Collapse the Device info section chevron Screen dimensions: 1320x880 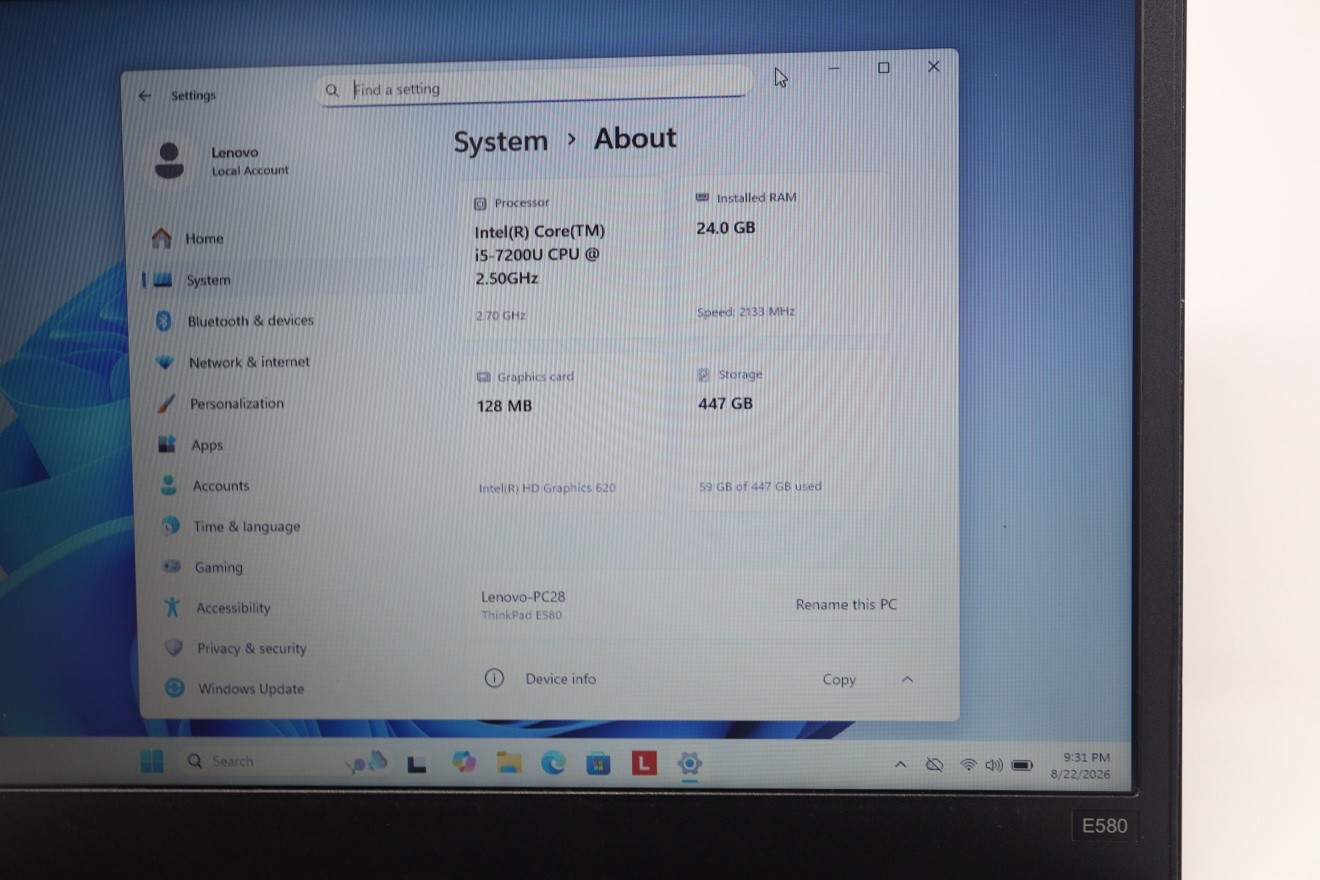907,679
